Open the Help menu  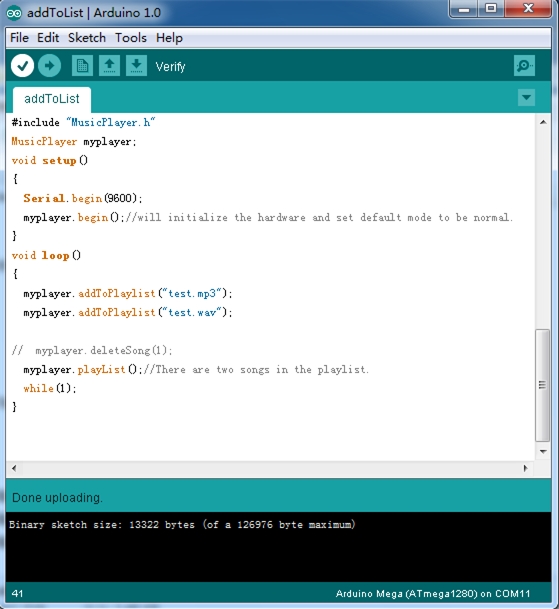[x=169, y=38]
